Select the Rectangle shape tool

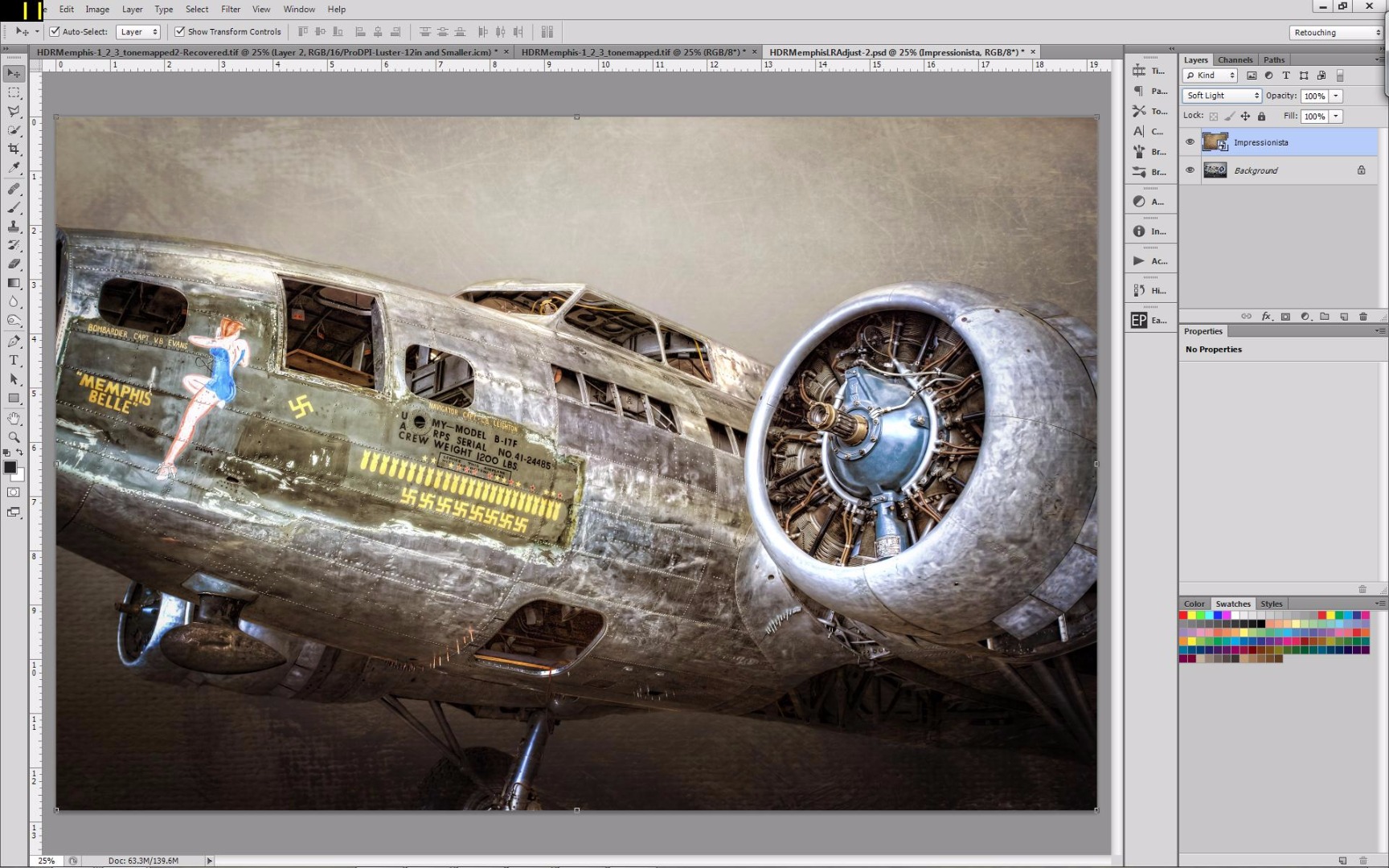(x=14, y=398)
